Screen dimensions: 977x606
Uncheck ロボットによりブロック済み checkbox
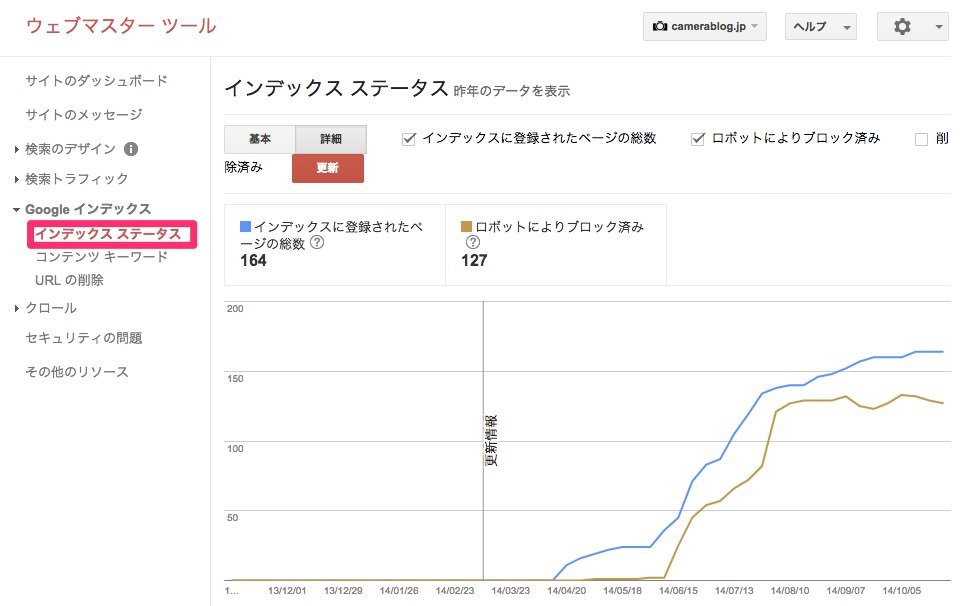tap(698, 139)
